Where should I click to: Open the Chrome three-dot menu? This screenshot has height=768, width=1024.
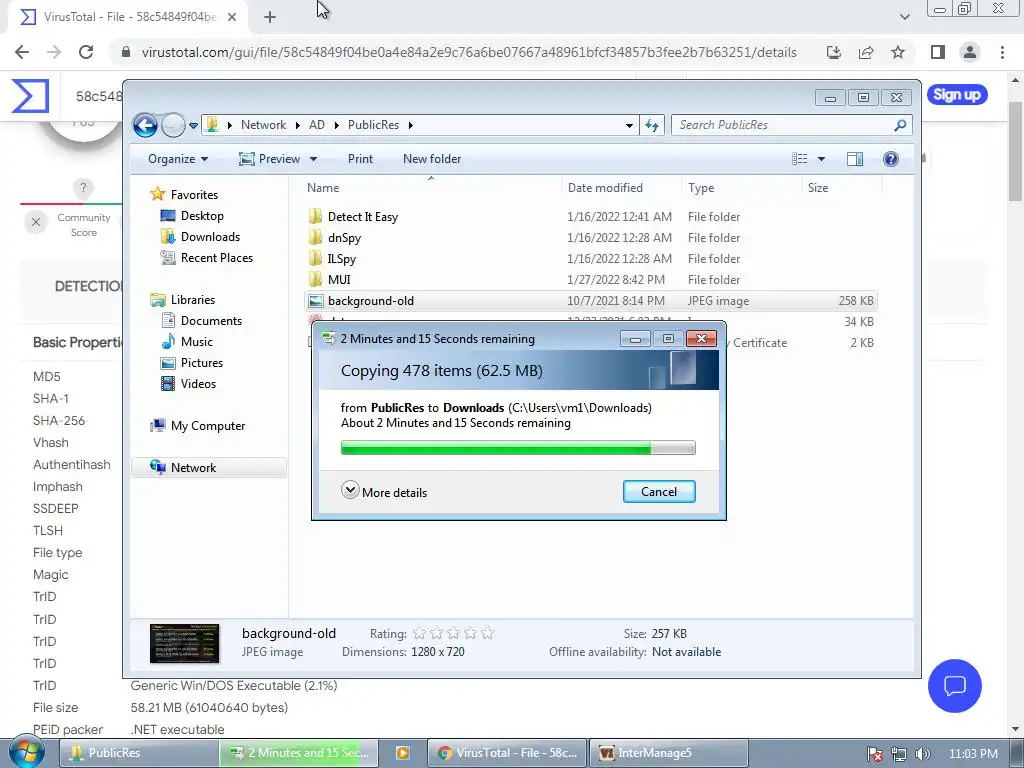(x=1002, y=52)
